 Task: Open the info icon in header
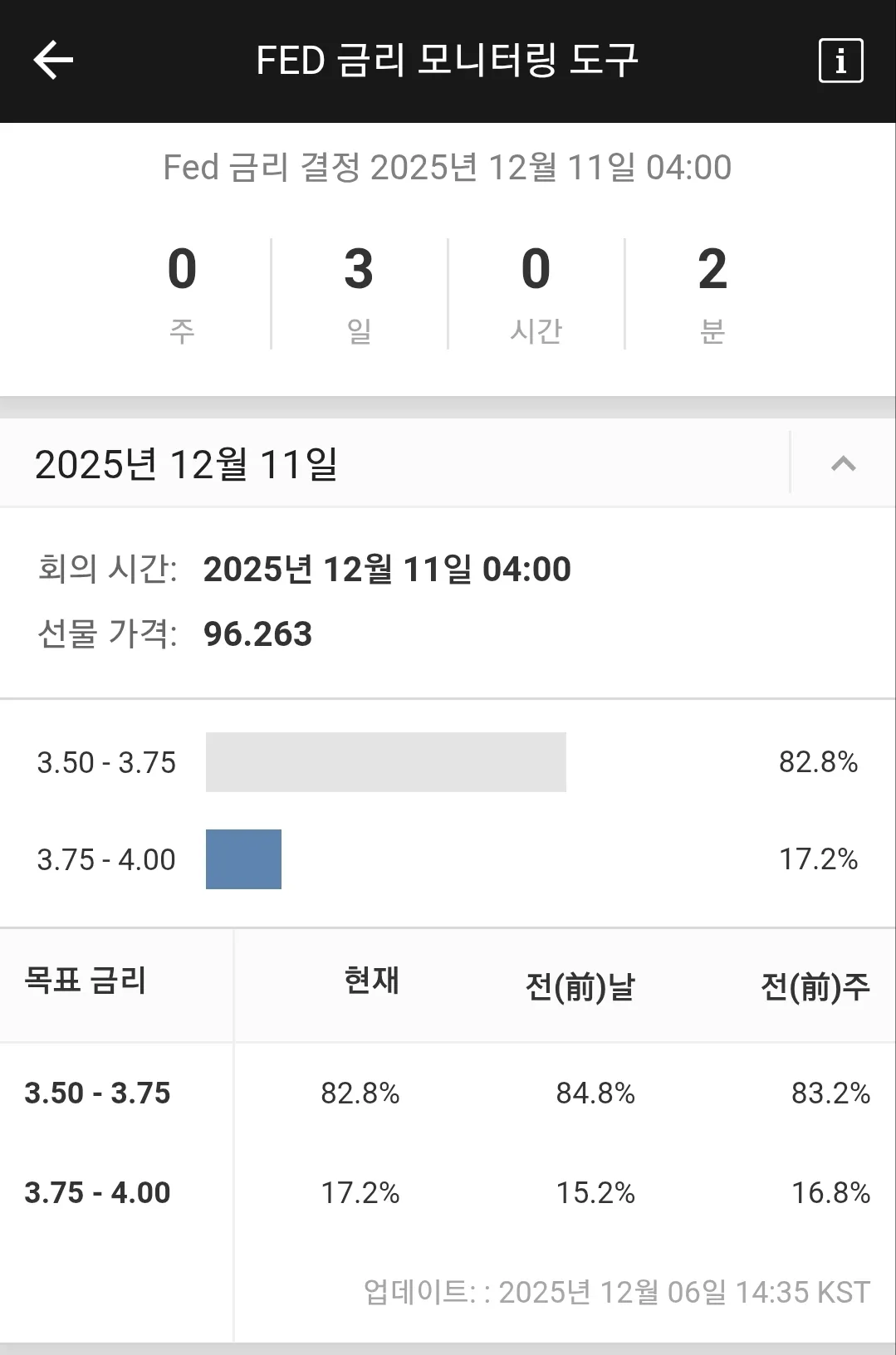(840, 61)
